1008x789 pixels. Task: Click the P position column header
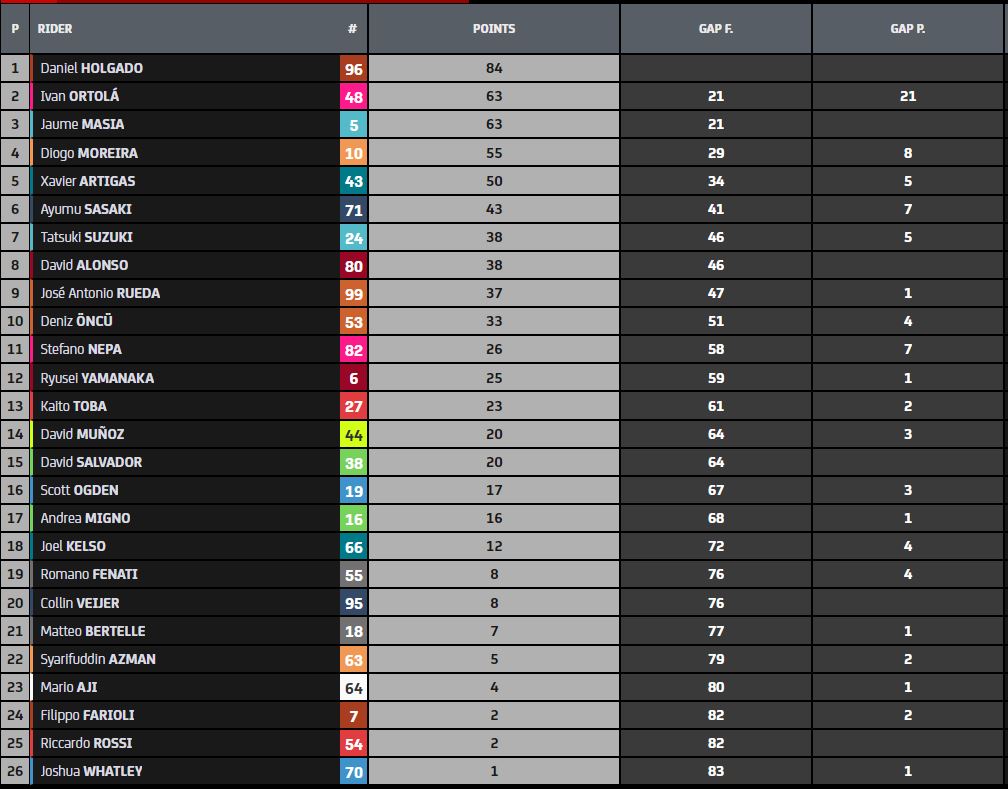15,29
